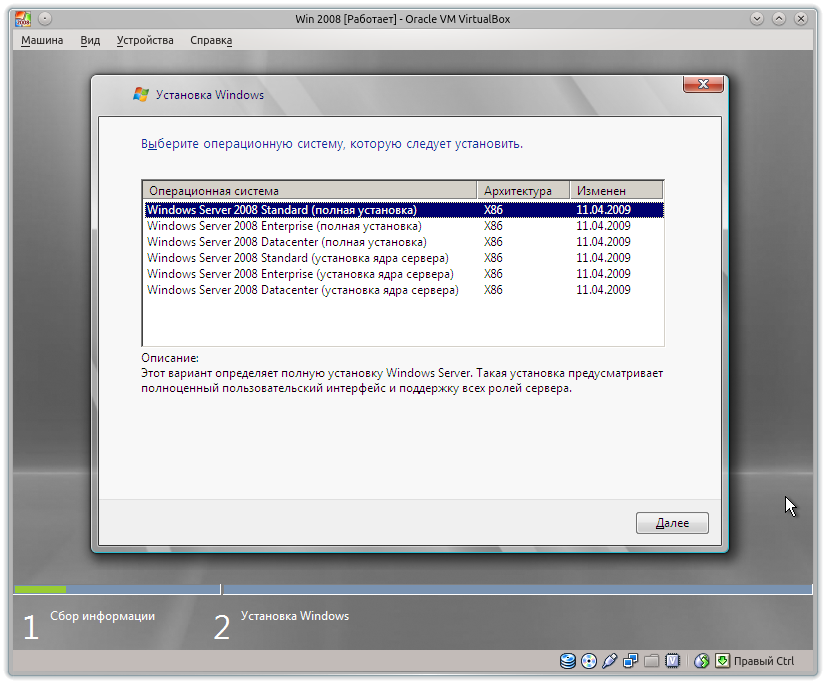Click the shared folders status icon
826x684 pixels.
tap(651, 660)
